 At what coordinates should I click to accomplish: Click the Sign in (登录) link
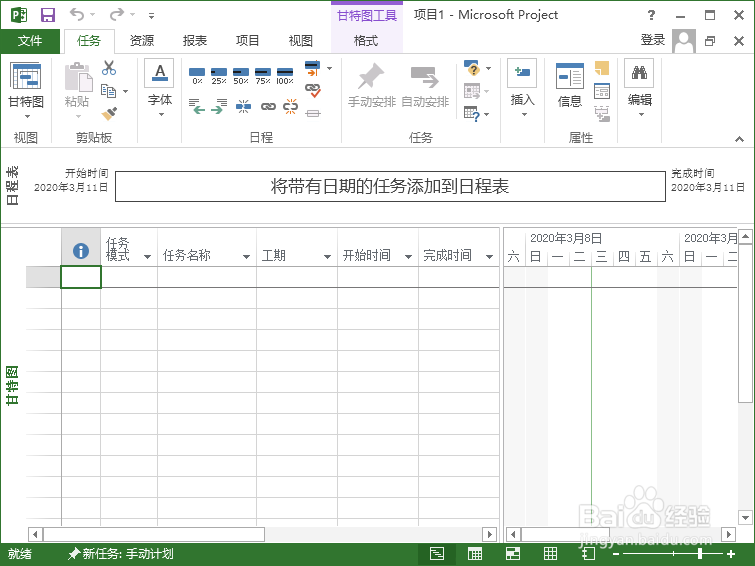tap(652, 40)
